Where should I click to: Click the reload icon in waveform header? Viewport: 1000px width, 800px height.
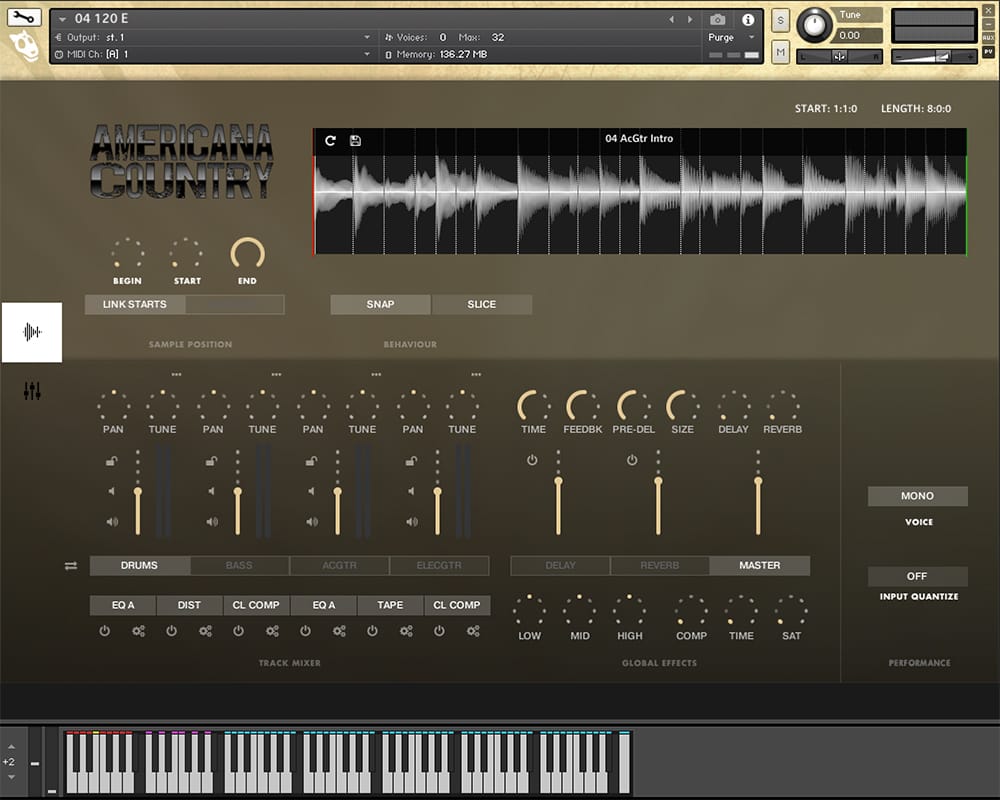pos(331,141)
